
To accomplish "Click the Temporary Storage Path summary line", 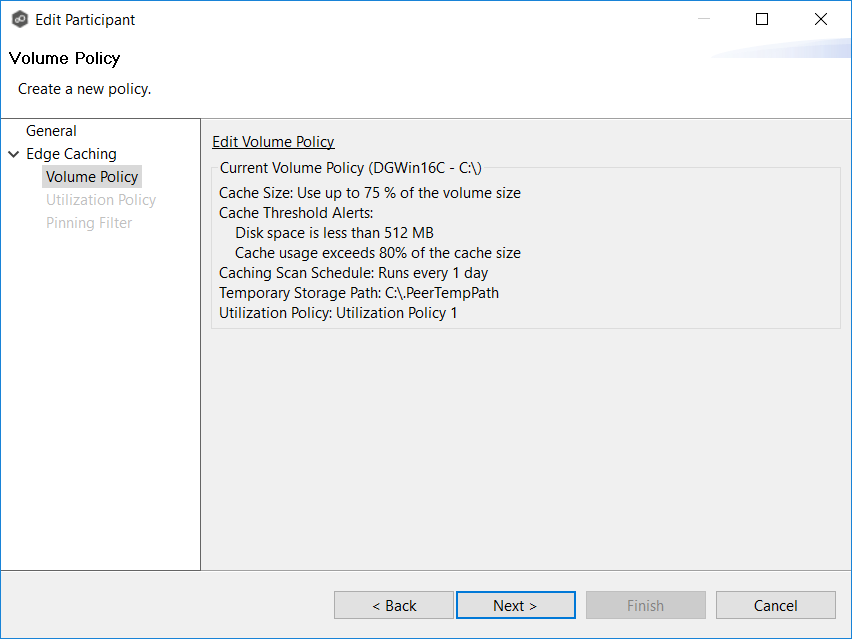I will (x=358, y=293).
